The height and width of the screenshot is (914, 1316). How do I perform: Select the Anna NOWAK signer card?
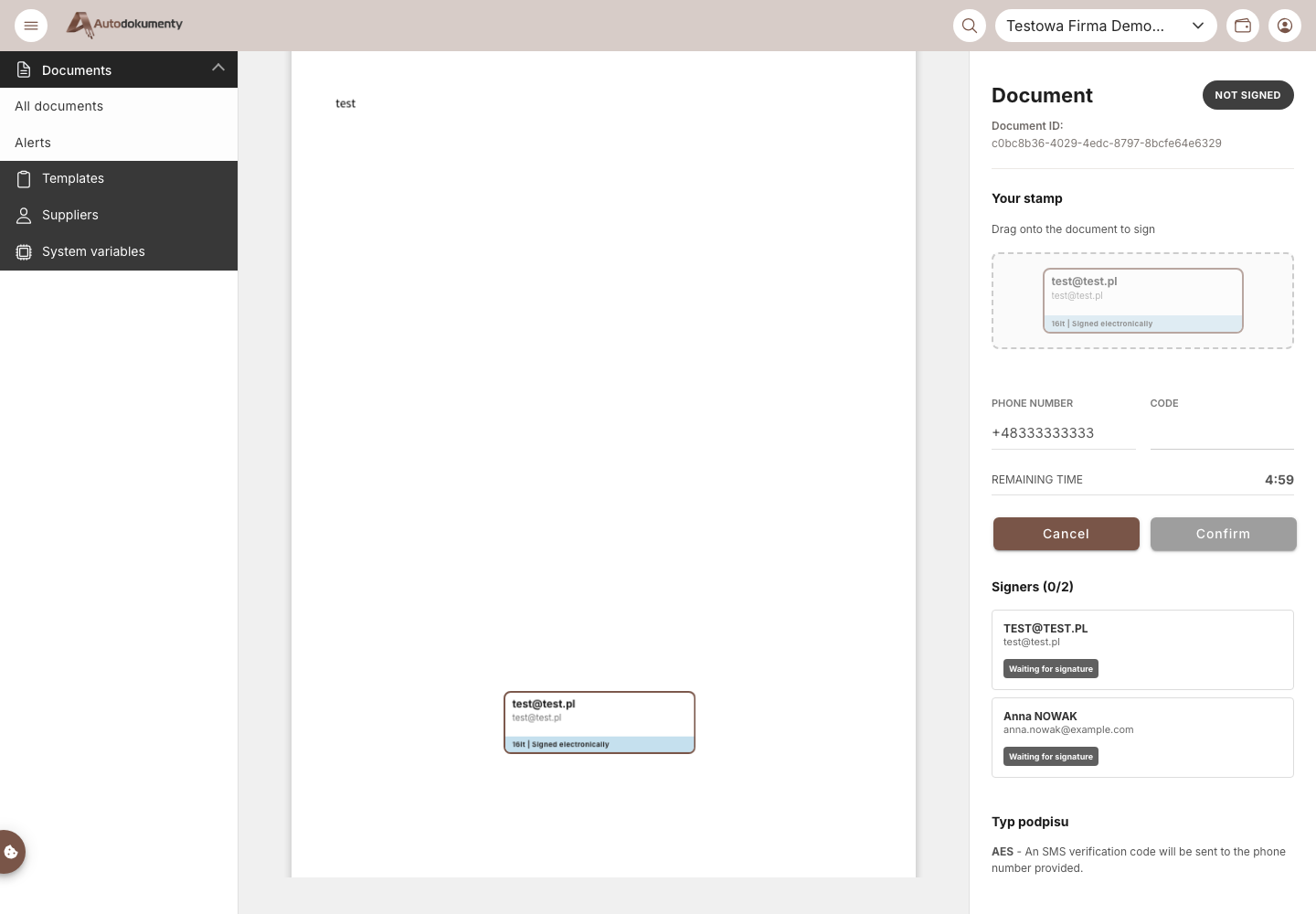pyautogui.click(x=1142, y=738)
